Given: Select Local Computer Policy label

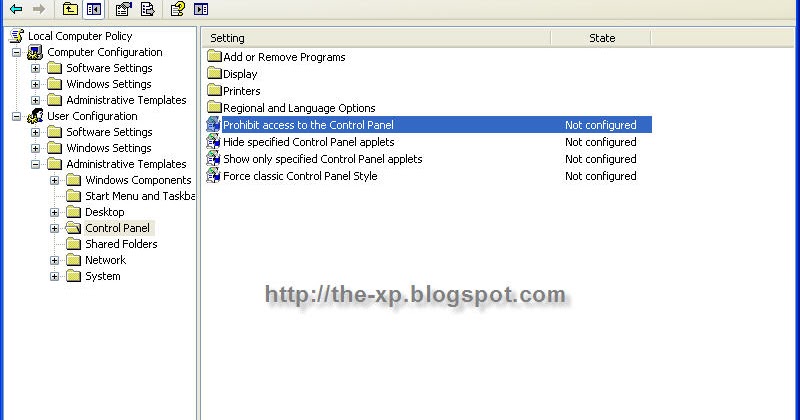Looking at the screenshot, I should [80, 36].
